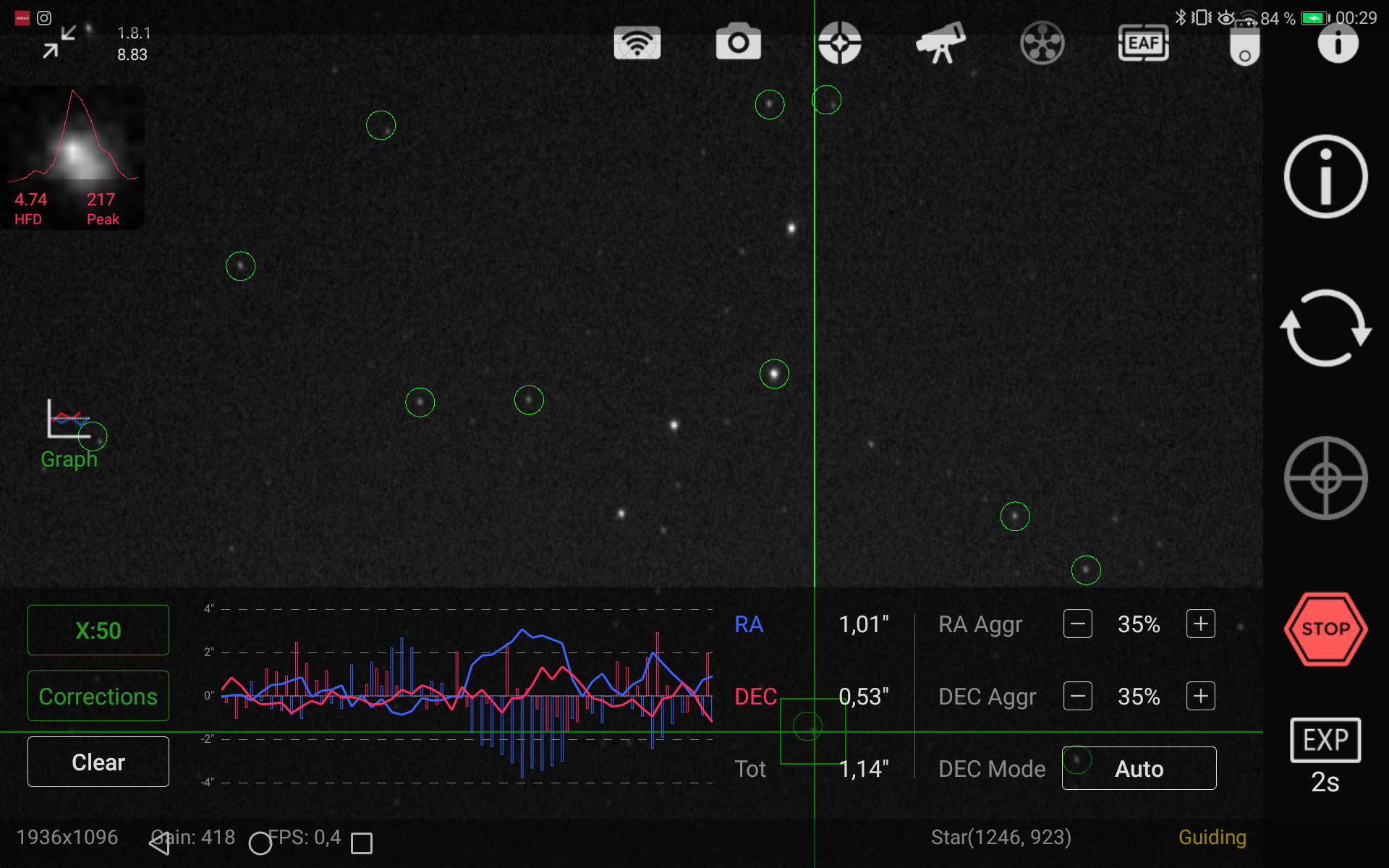The width and height of the screenshot is (1389, 868).
Task: Toggle Corrections display button
Action: (x=98, y=696)
